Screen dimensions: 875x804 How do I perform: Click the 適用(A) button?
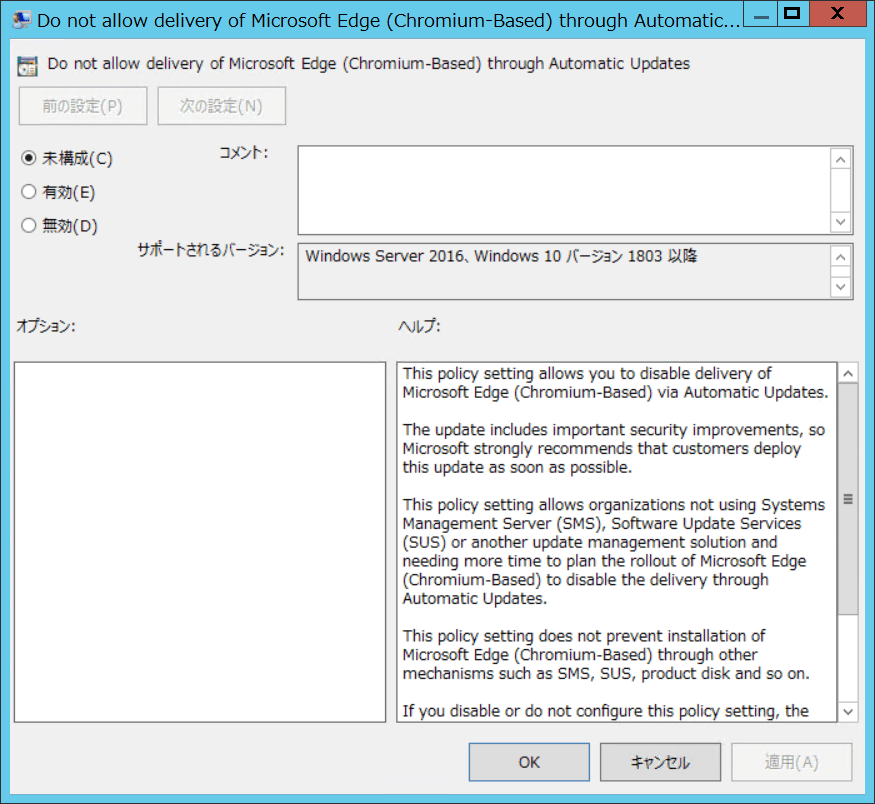coord(792,762)
